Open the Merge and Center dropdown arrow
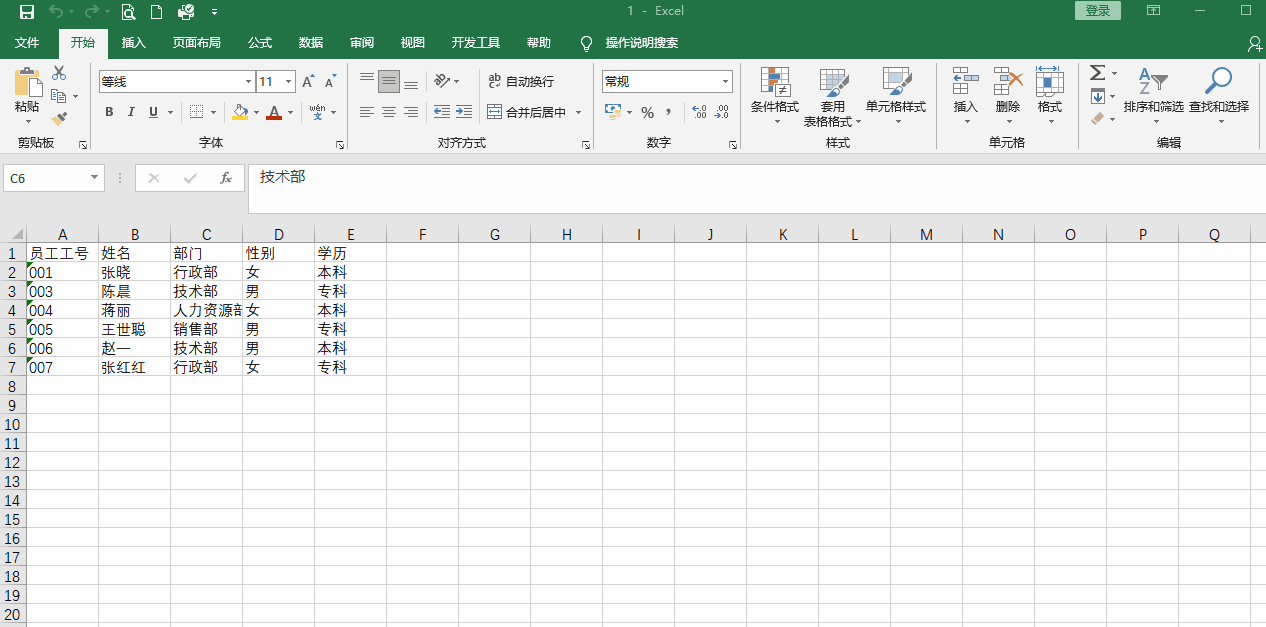 (x=578, y=112)
